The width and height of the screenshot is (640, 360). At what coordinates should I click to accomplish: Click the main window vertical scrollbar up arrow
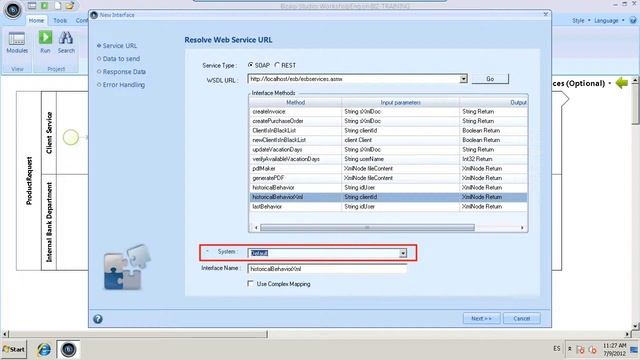[x=635, y=80]
